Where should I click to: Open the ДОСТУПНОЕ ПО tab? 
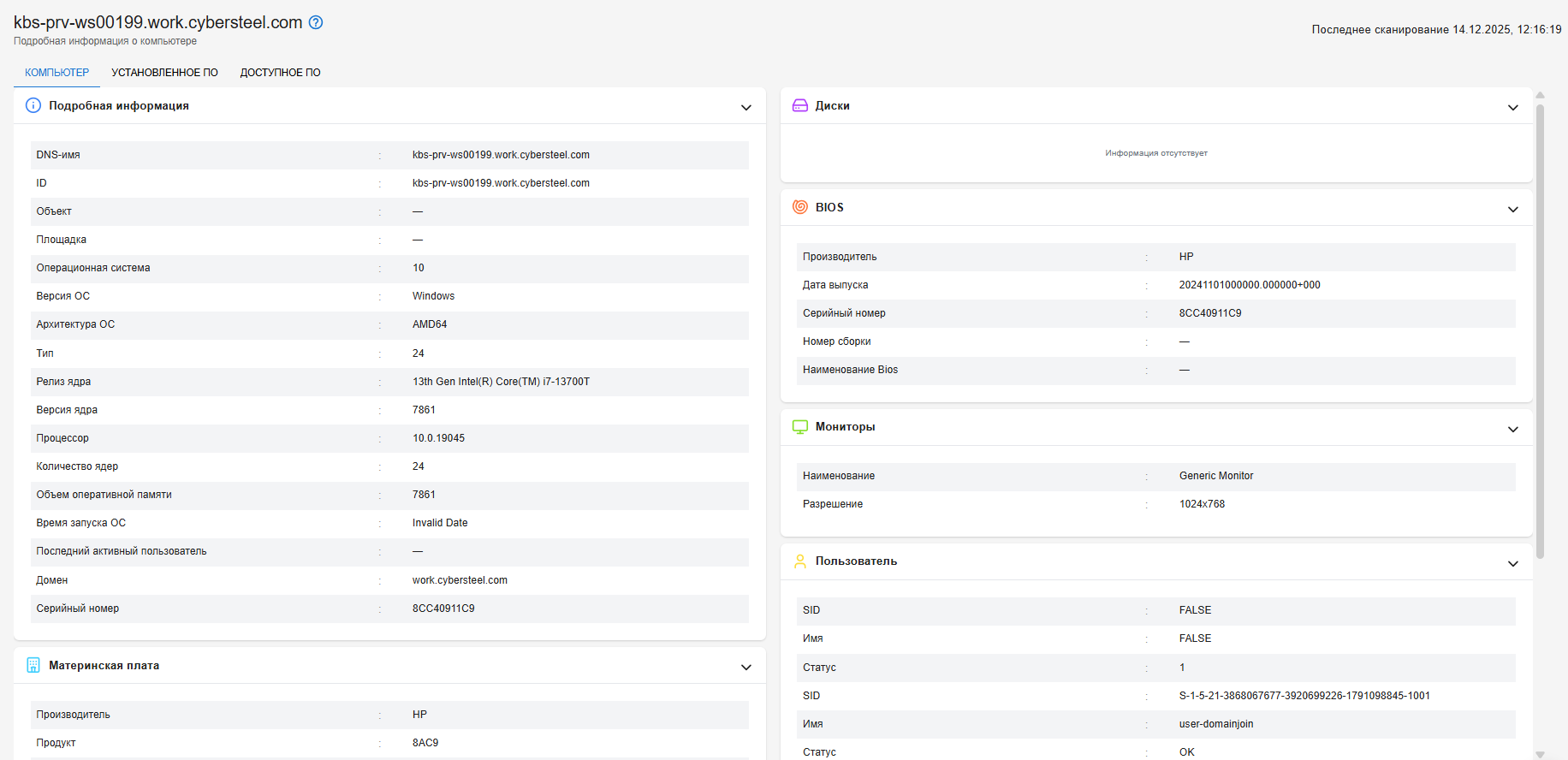280,73
